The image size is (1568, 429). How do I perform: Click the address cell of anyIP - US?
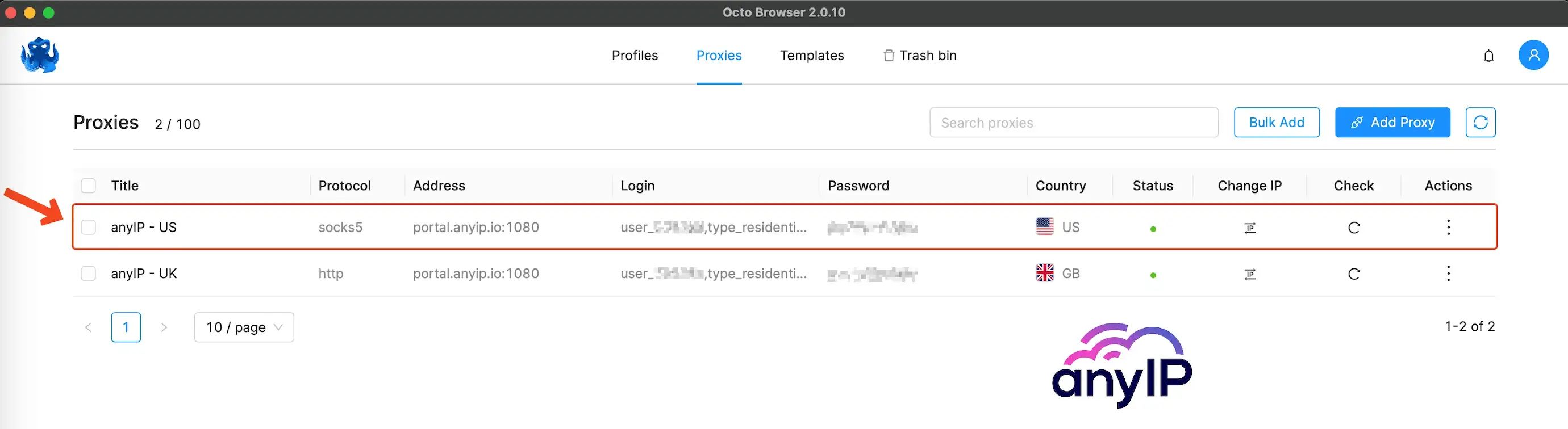click(x=476, y=227)
